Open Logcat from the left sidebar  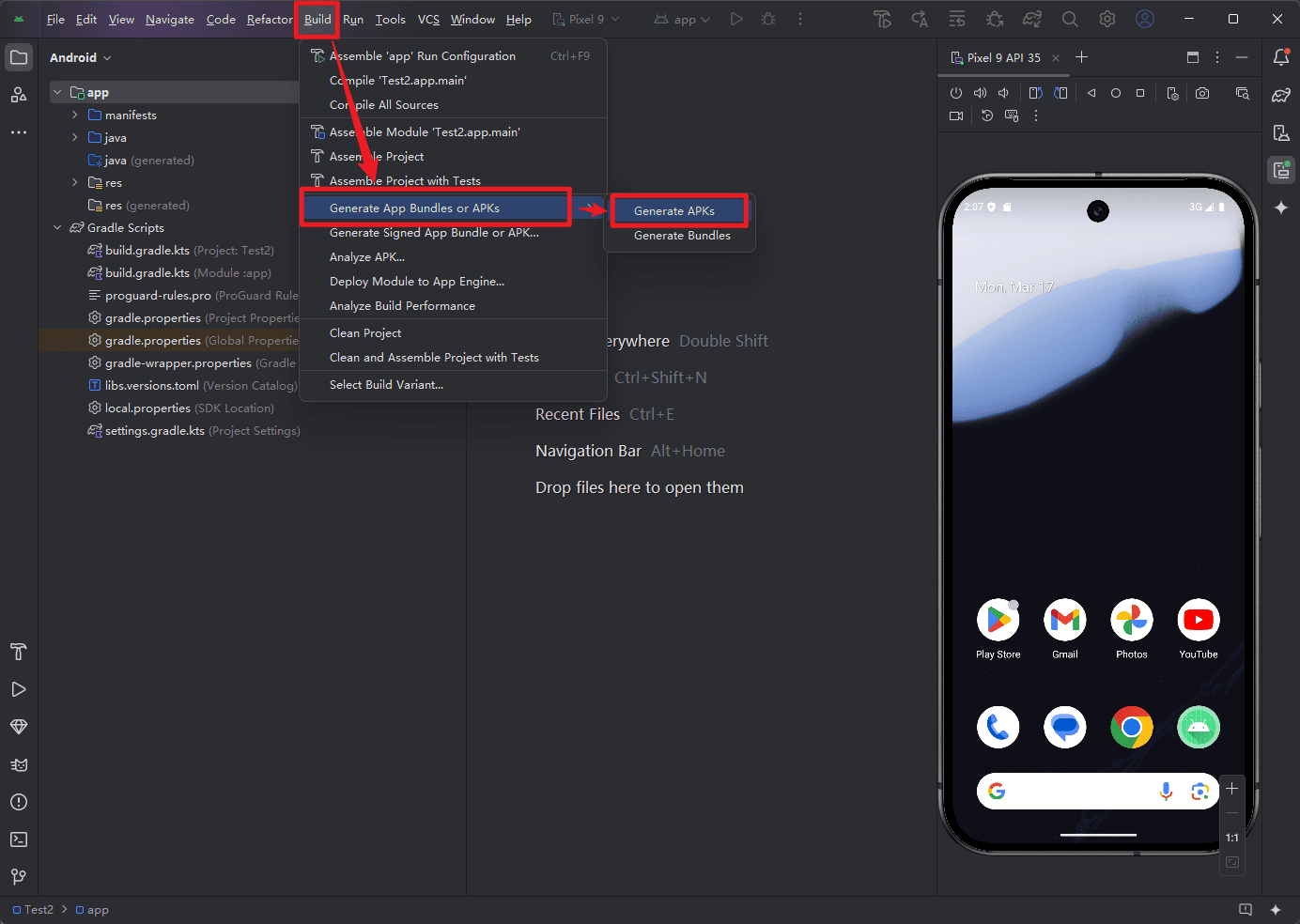(x=18, y=764)
